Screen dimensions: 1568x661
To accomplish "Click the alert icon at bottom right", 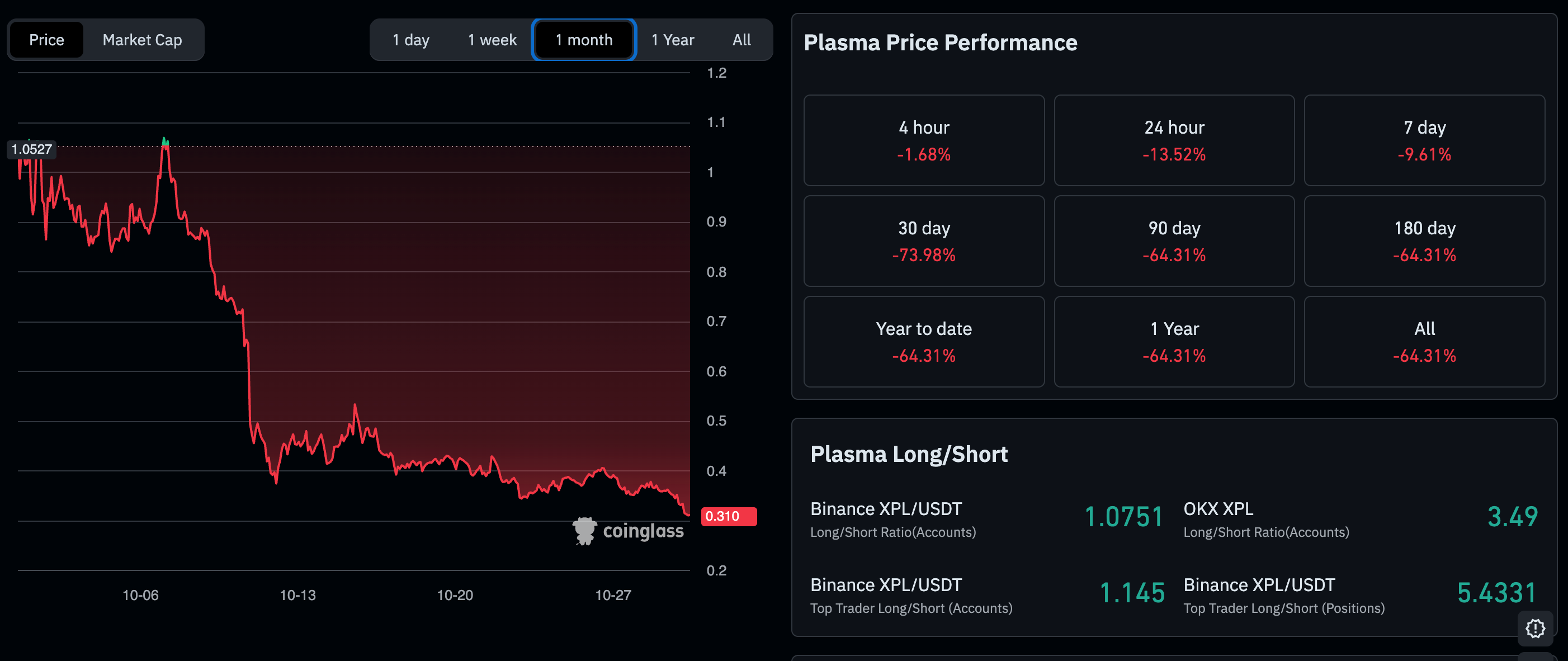I will coord(1534,628).
